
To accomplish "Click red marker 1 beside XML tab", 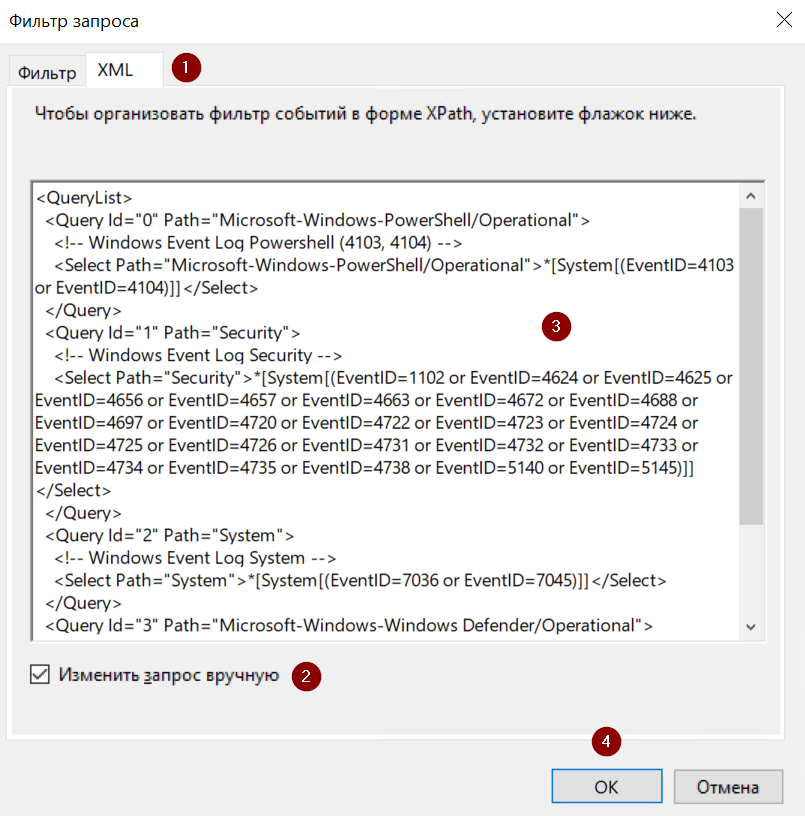I will pos(186,68).
